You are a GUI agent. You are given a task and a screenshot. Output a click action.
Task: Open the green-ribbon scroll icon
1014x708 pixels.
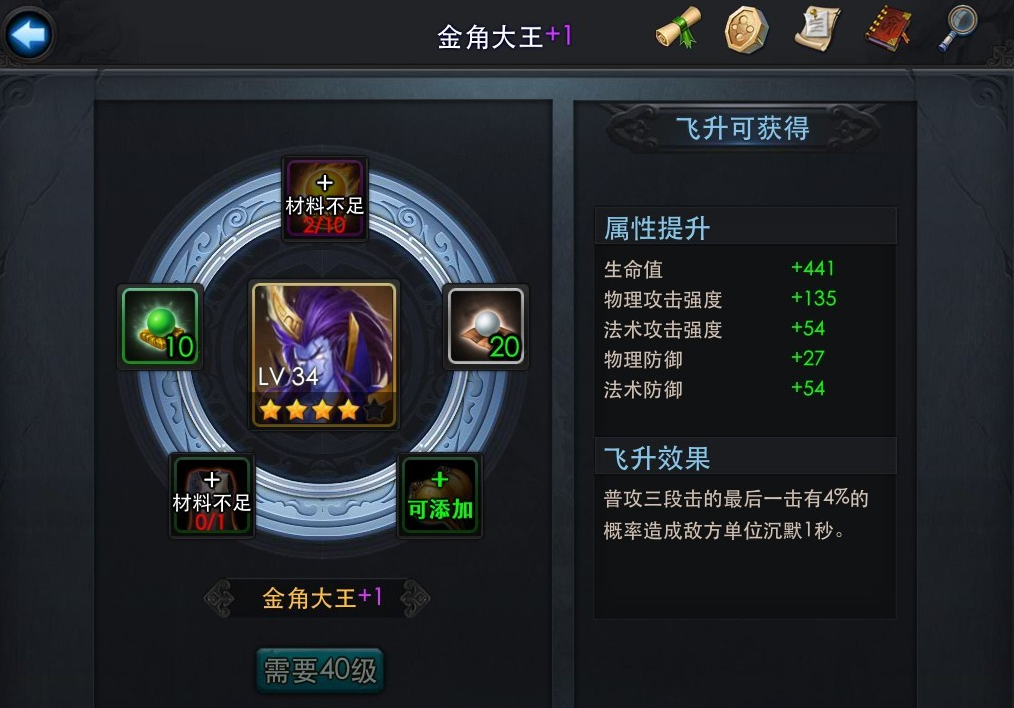coord(678,28)
